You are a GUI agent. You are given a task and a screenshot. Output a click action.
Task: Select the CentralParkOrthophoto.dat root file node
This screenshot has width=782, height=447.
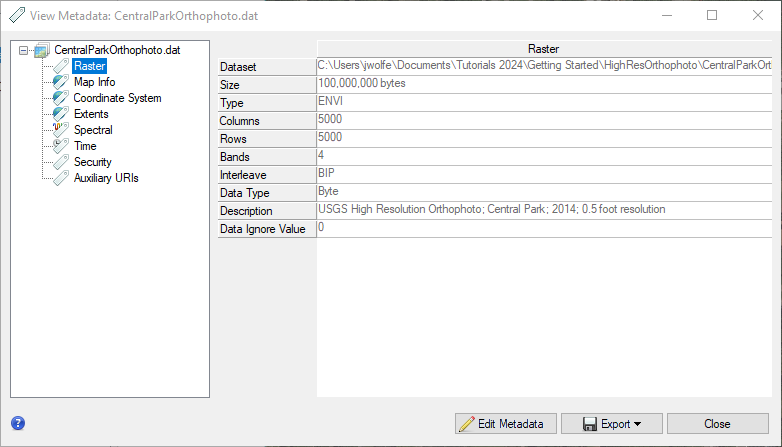pos(116,50)
